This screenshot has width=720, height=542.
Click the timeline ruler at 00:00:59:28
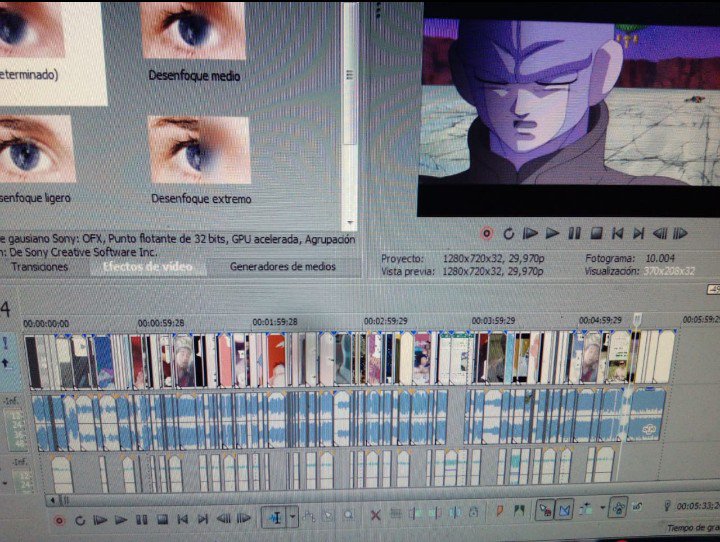[161, 323]
